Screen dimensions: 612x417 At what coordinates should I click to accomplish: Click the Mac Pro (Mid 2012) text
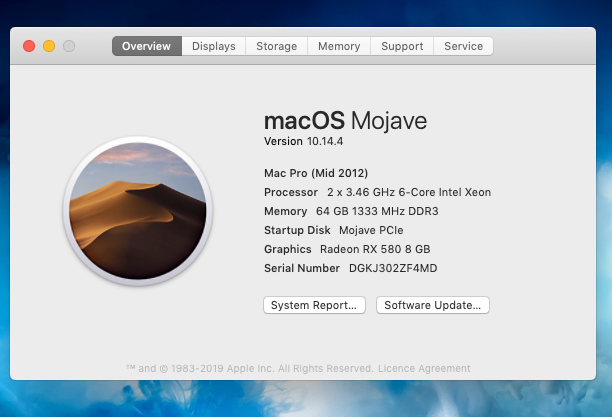pyautogui.click(x=316, y=173)
